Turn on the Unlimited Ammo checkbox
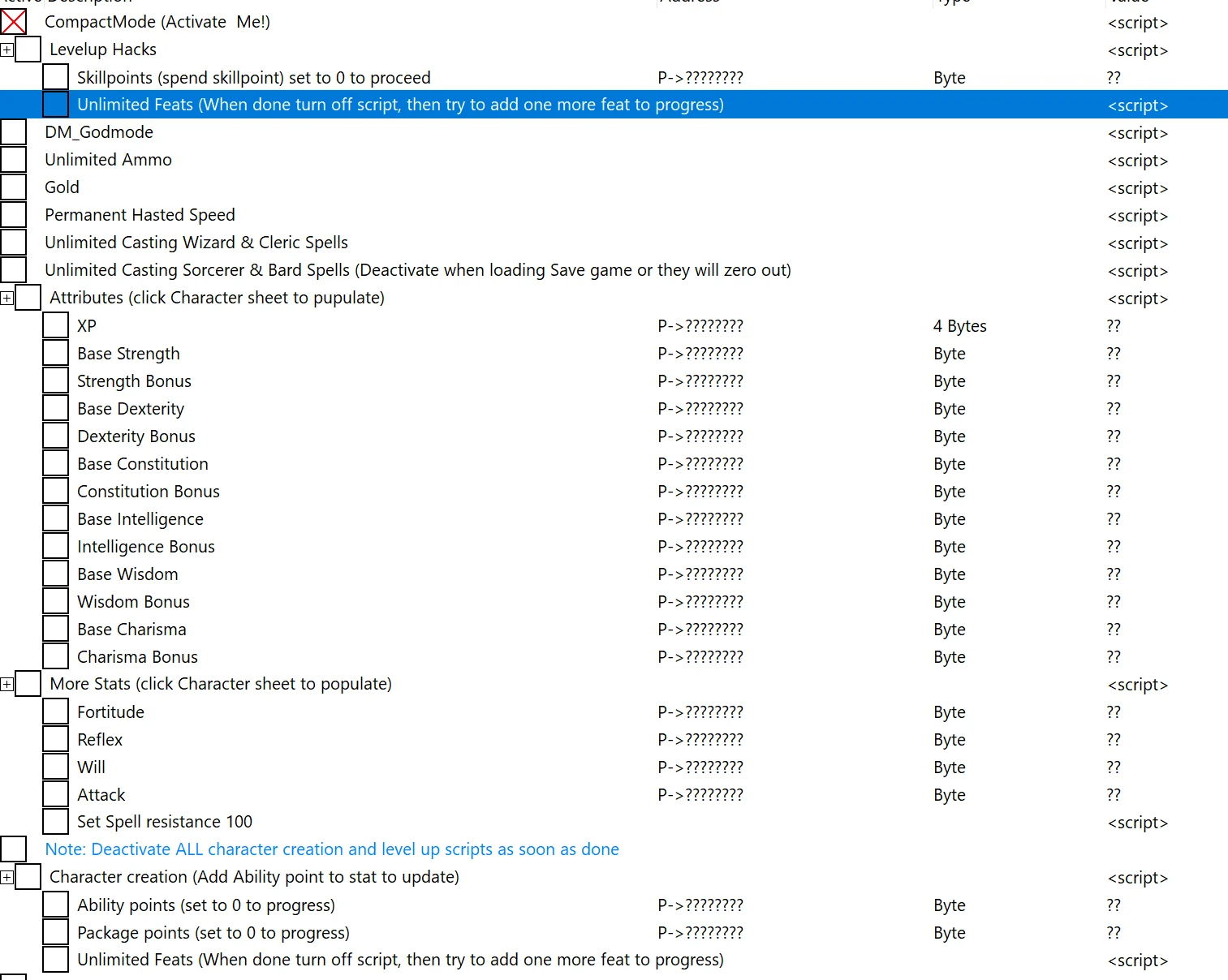Screen dimensions: 1228x980 pyautogui.click(x=14, y=160)
